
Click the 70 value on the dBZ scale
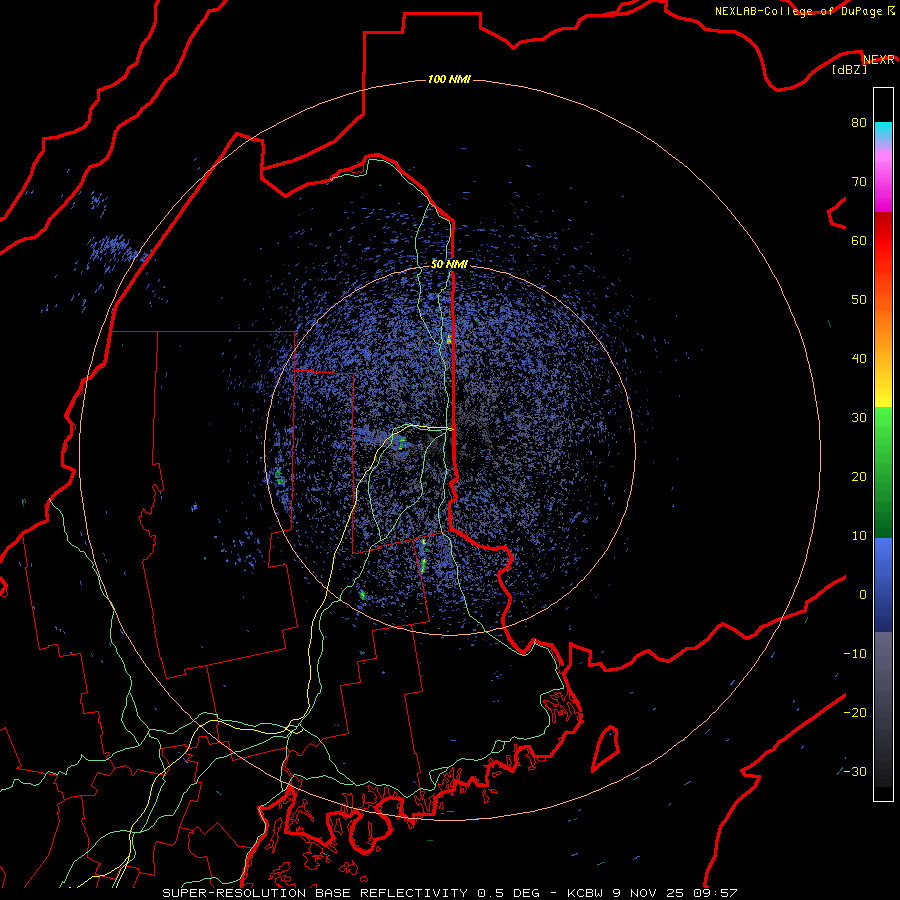[859, 181]
